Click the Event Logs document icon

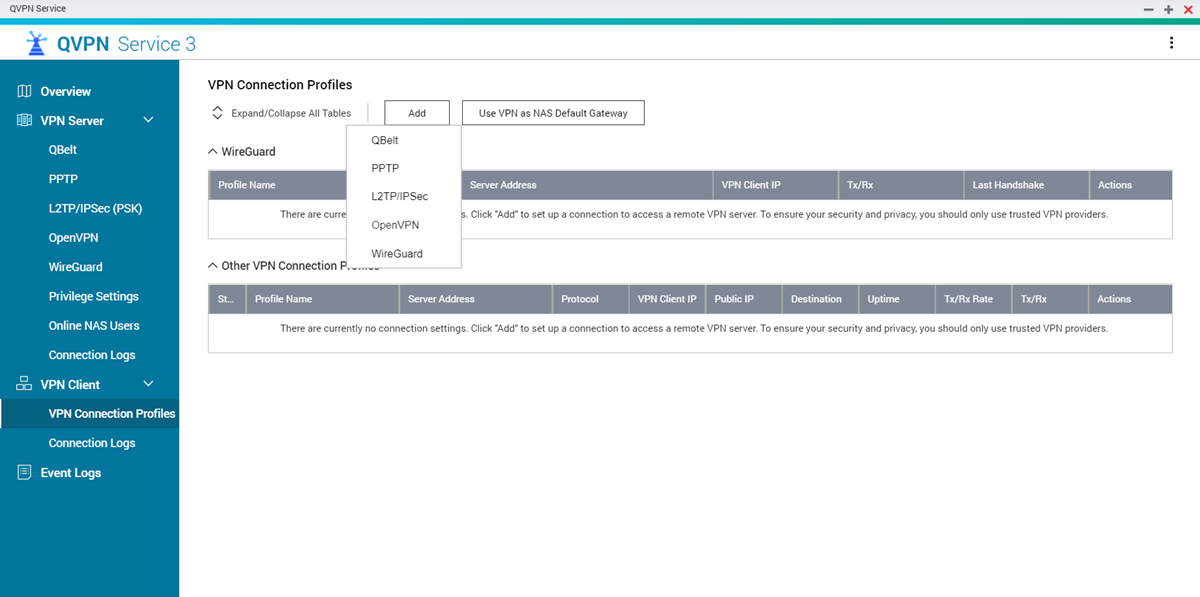click(25, 472)
